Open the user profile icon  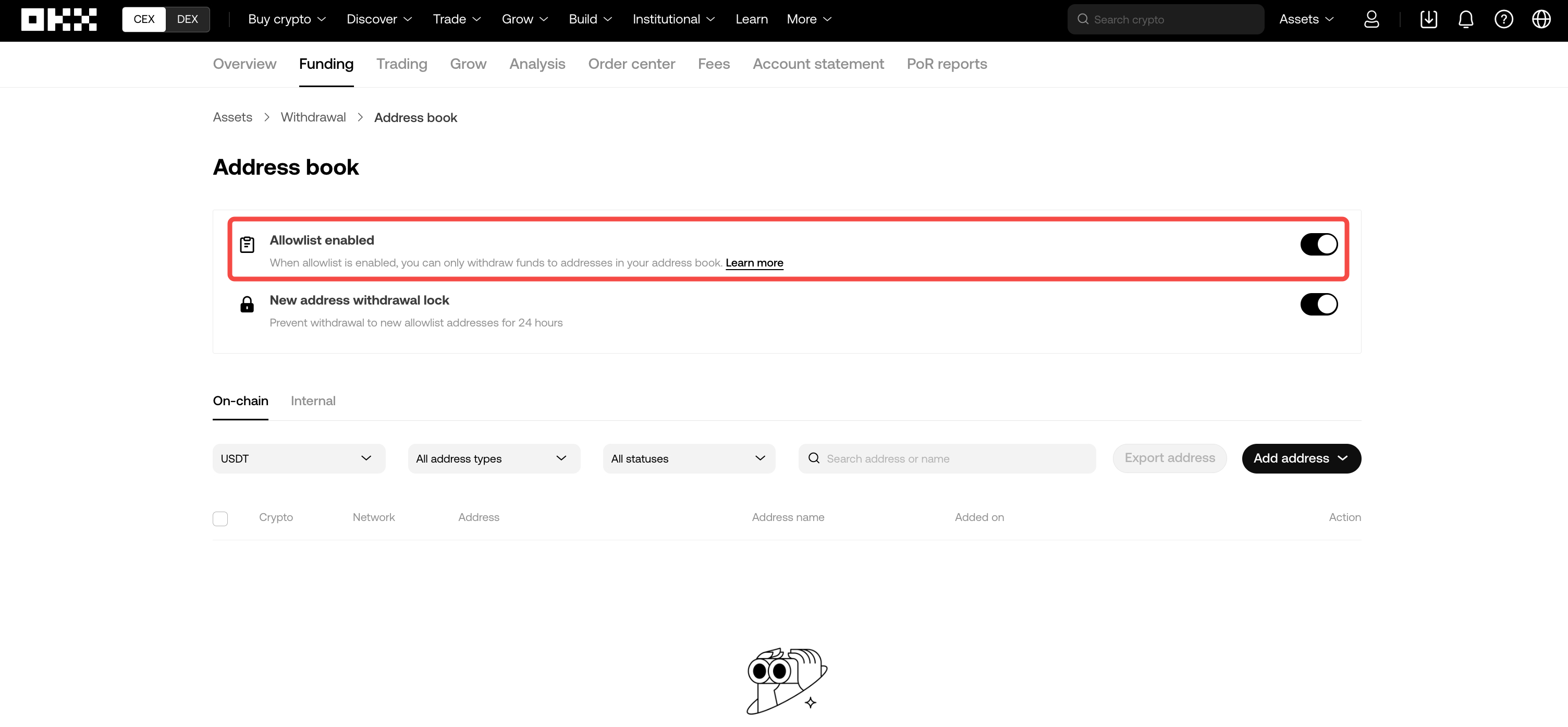(1371, 19)
